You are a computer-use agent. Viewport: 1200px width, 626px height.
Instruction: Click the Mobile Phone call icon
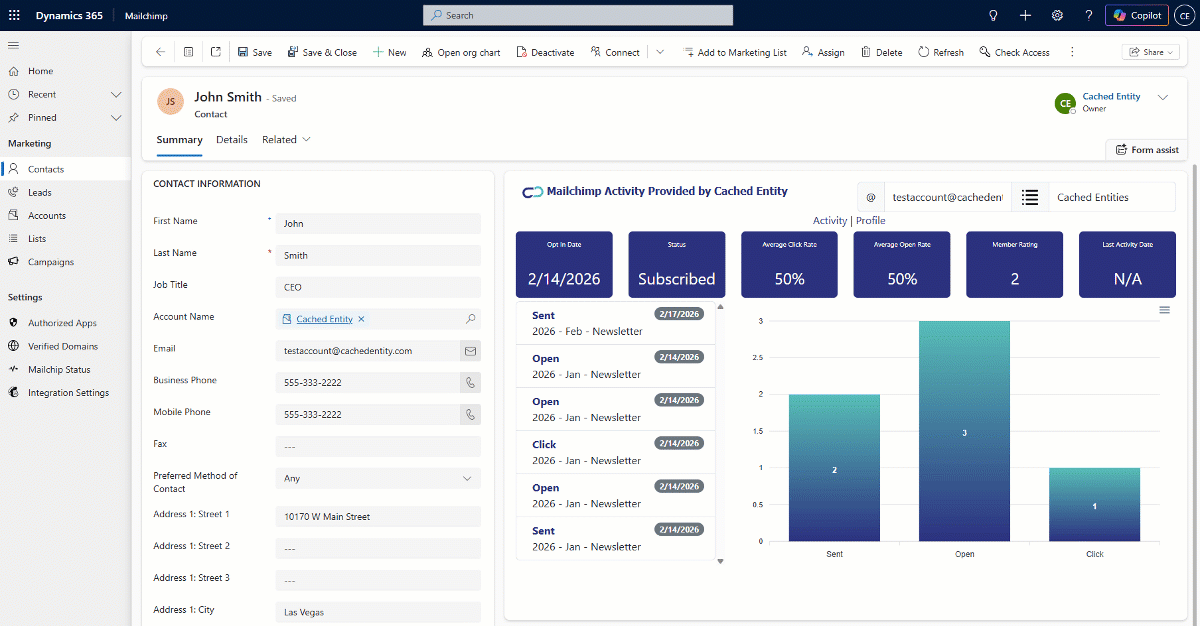(469, 414)
